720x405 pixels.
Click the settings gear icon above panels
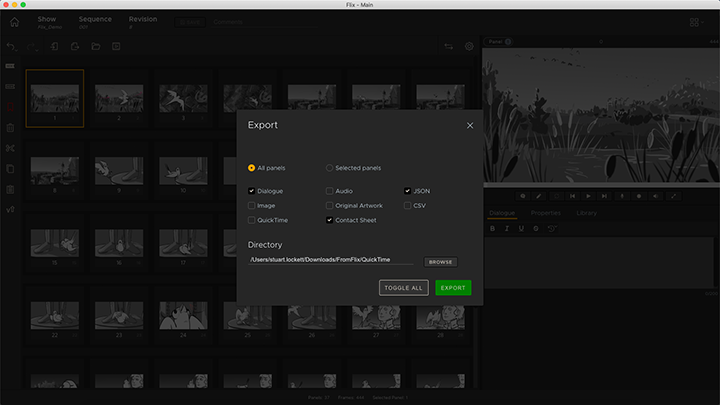click(x=469, y=46)
